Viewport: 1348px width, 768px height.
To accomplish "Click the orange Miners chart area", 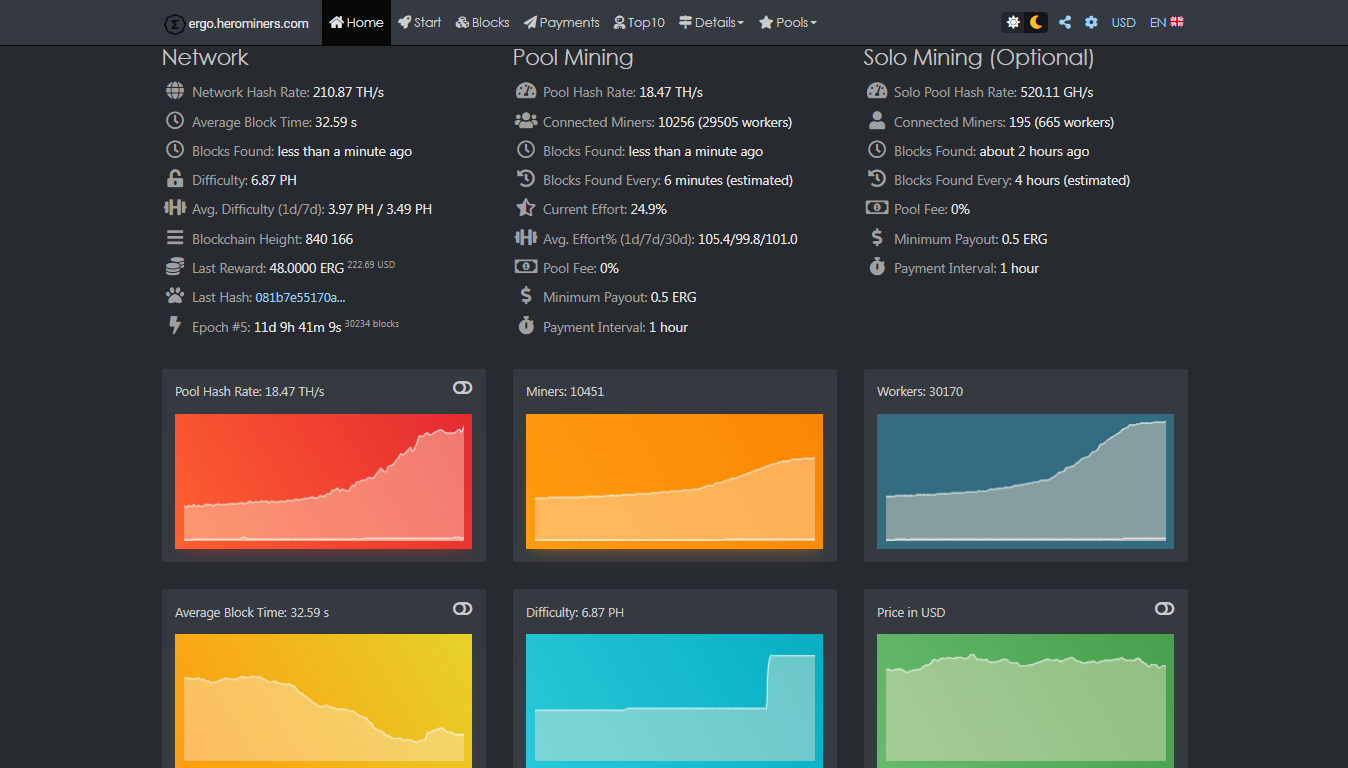I will click(674, 481).
